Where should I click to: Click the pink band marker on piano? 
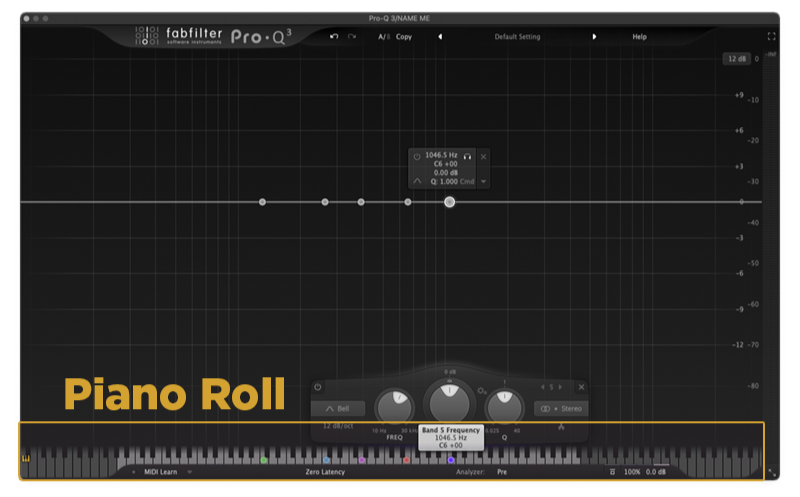click(362, 460)
